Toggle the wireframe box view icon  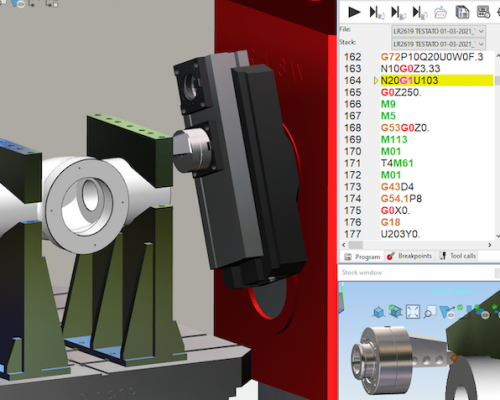395,311
